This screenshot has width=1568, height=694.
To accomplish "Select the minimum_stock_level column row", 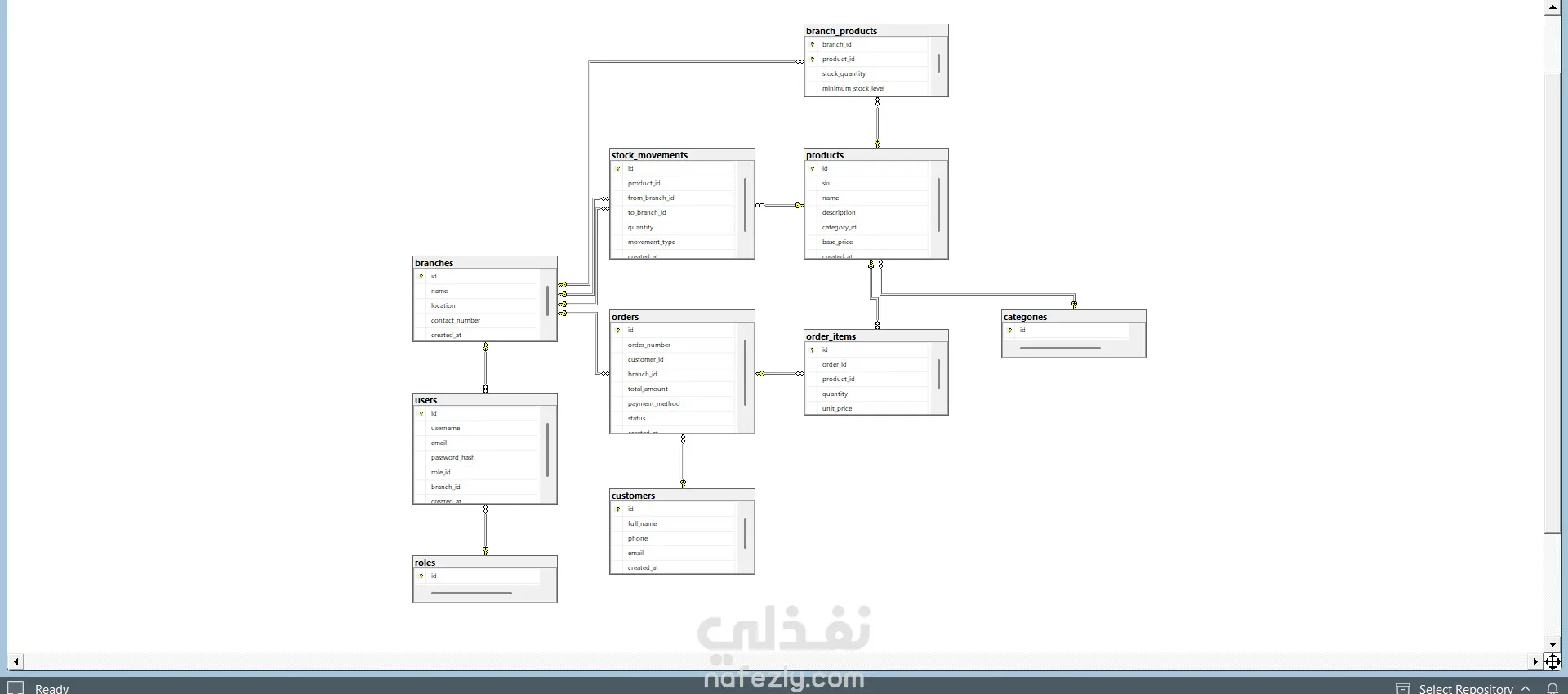I will [867, 89].
